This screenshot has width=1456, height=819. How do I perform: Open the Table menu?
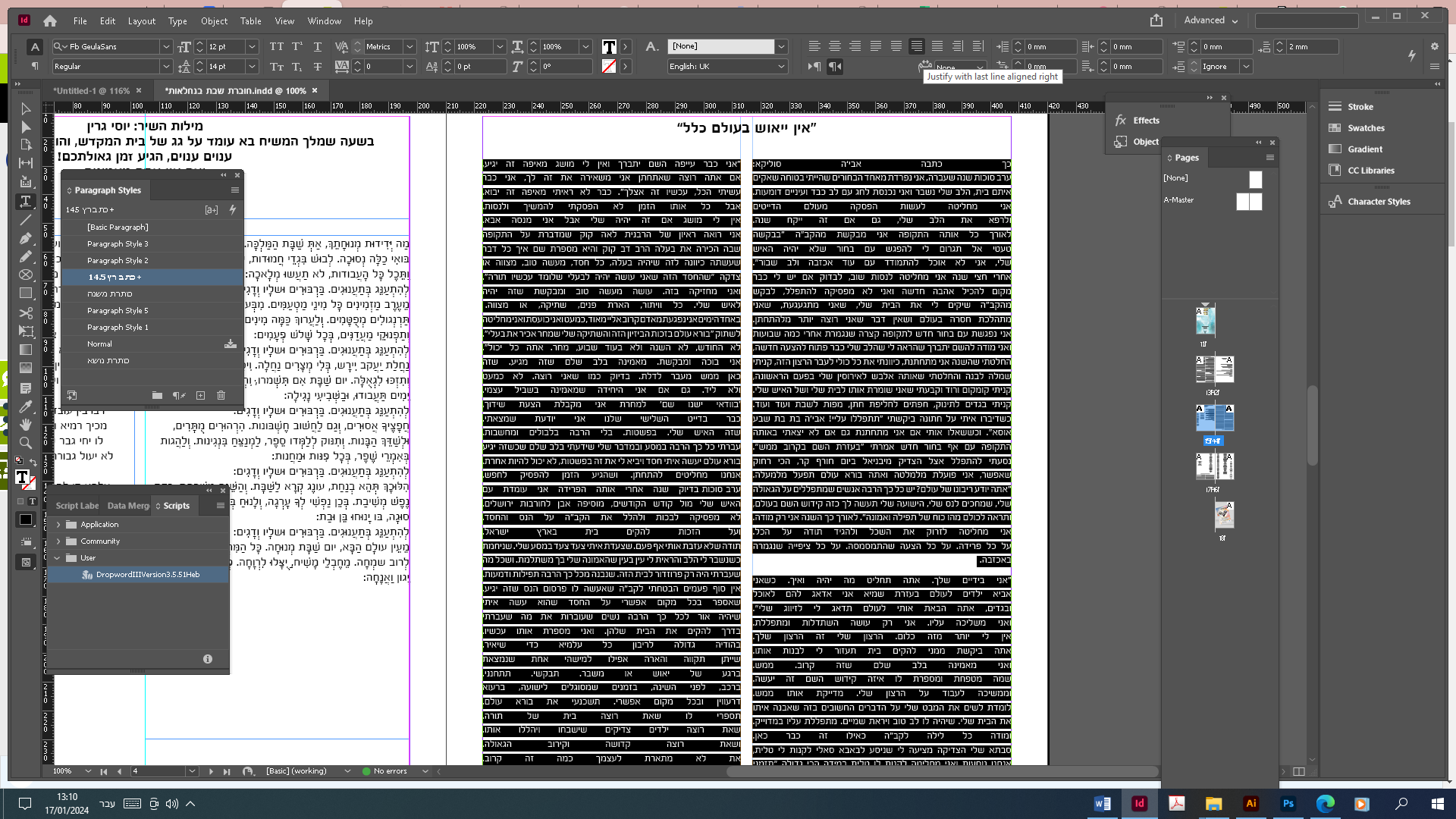pyautogui.click(x=250, y=21)
